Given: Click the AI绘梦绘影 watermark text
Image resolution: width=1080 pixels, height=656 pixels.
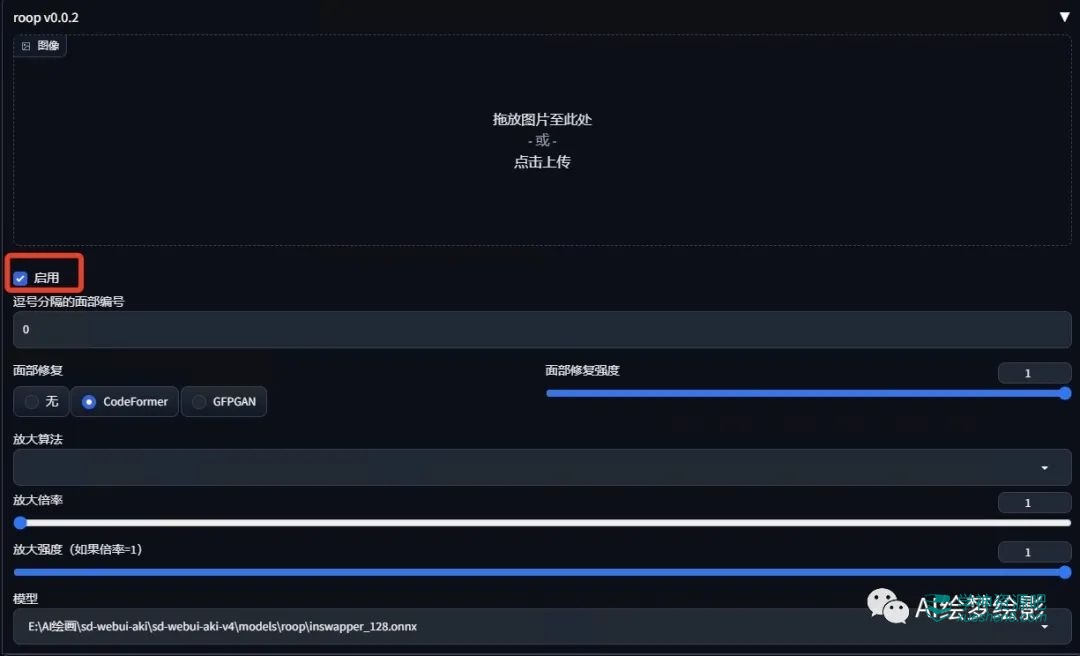Looking at the screenshot, I should coord(980,607).
